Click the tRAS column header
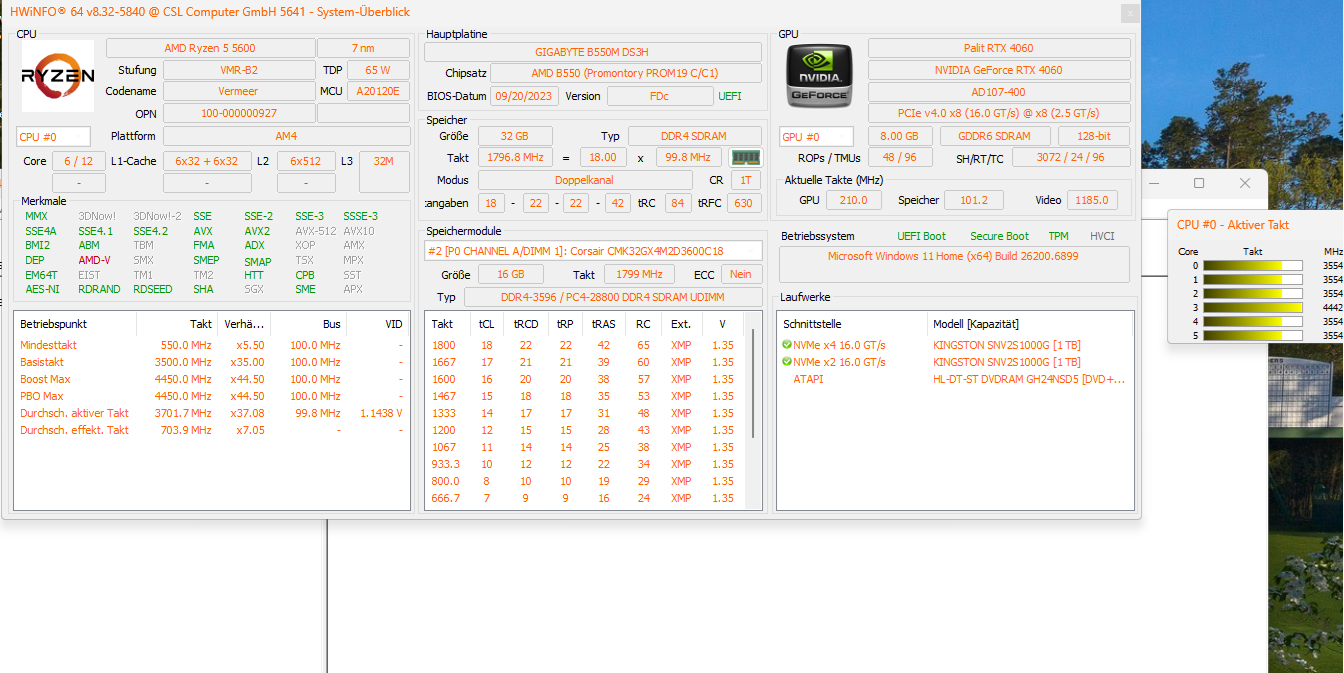The height and width of the screenshot is (673, 1344). [x=603, y=324]
